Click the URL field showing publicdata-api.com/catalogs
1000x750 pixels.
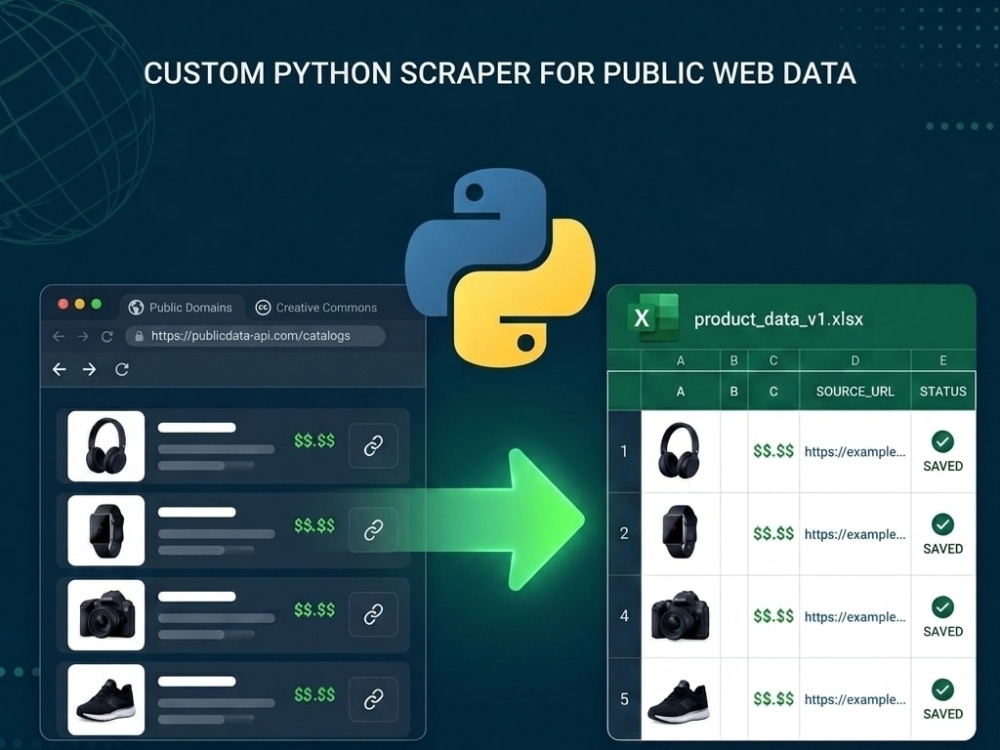click(x=255, y=335)
